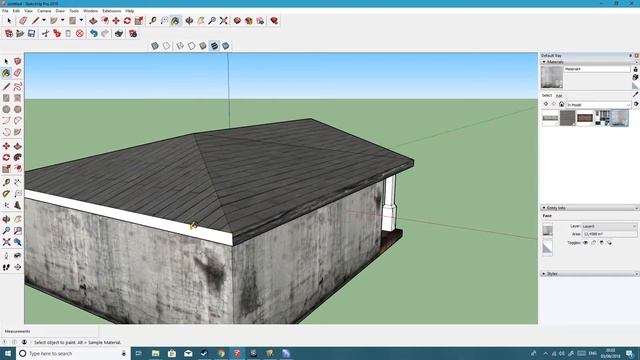Select the Move tool in top toolbar
The image size is (640, 360).
pos(116,20)
